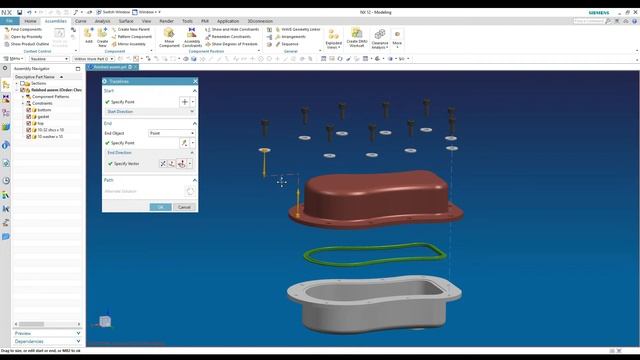640x360 pixels.
Task: Click Switch Window in the quick toolbar
Action: 113,12
